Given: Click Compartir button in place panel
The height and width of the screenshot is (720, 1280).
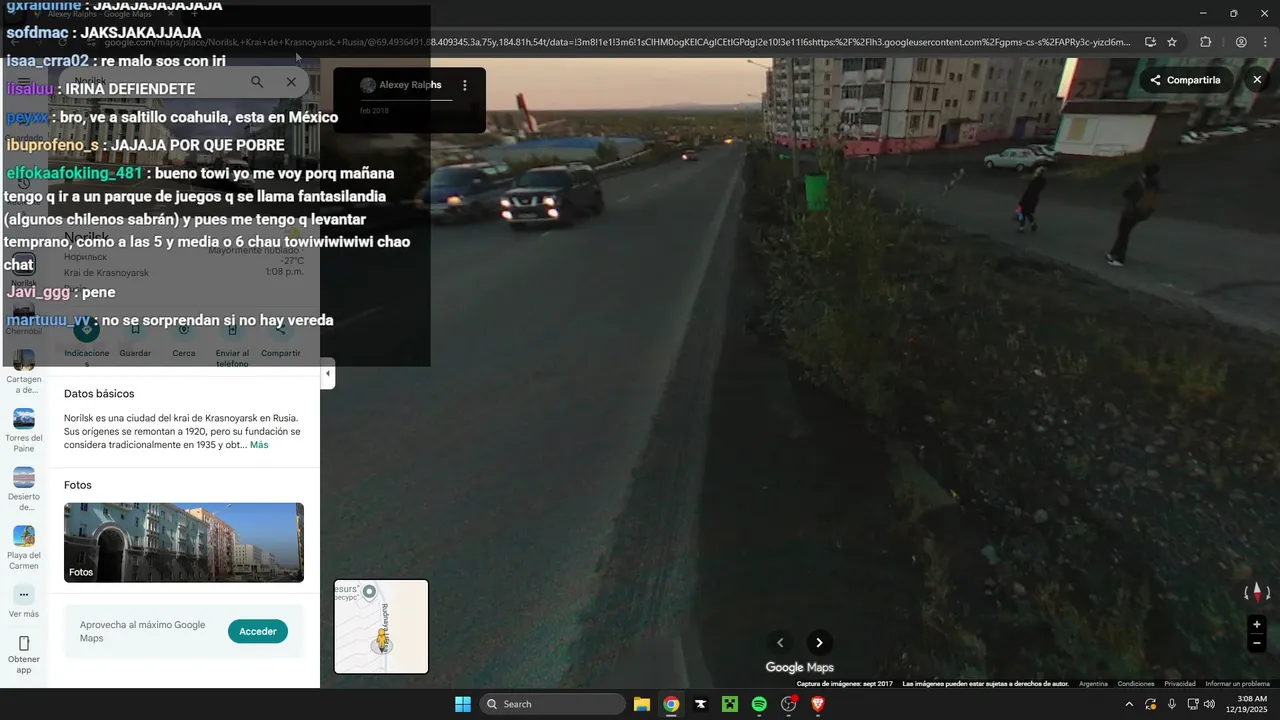Looking at the screenshot, I should coord(281,329).
